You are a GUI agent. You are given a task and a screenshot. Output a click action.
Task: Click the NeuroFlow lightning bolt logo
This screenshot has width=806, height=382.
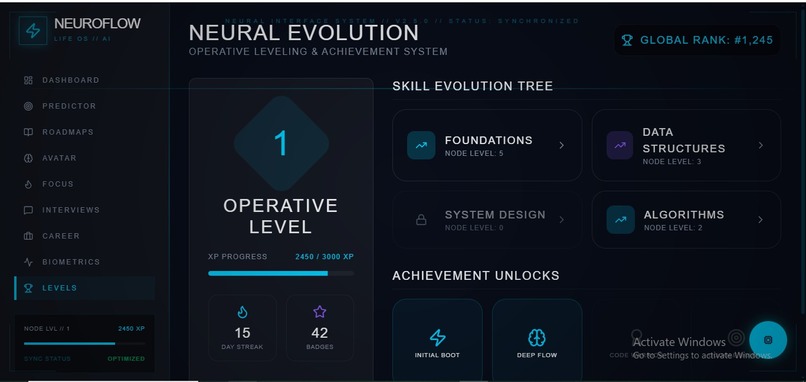pos(33,31)
